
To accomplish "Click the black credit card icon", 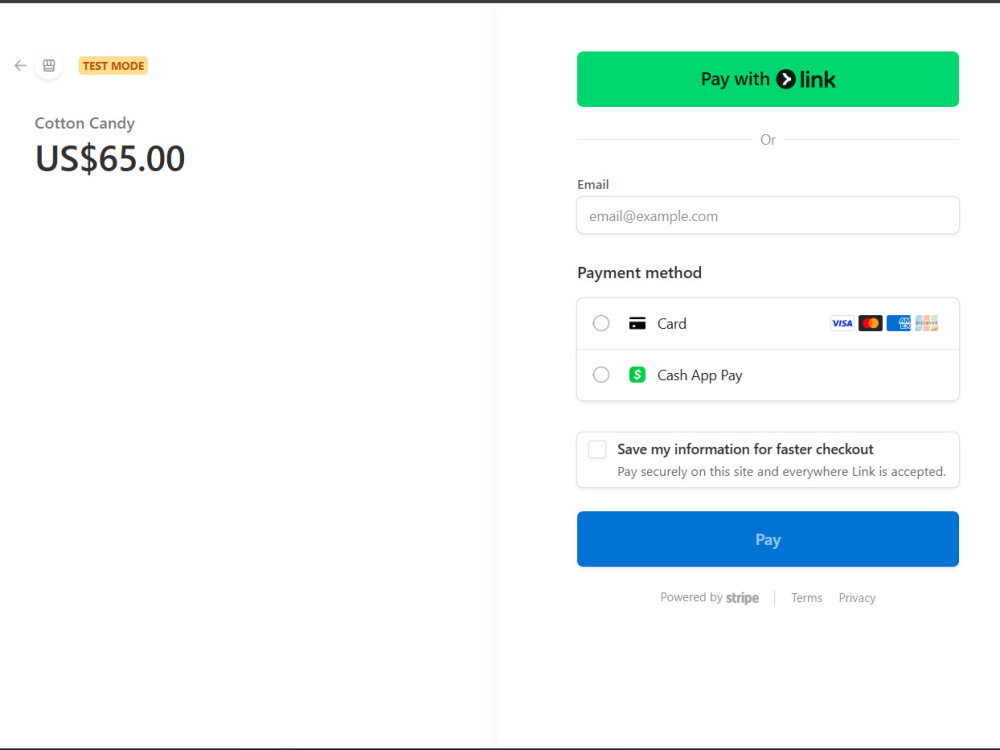I will click(637, 323).
